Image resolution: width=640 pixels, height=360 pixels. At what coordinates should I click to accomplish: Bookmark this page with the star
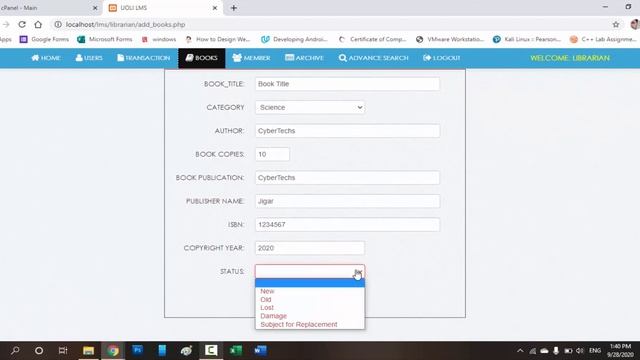[x=616, y=24]
